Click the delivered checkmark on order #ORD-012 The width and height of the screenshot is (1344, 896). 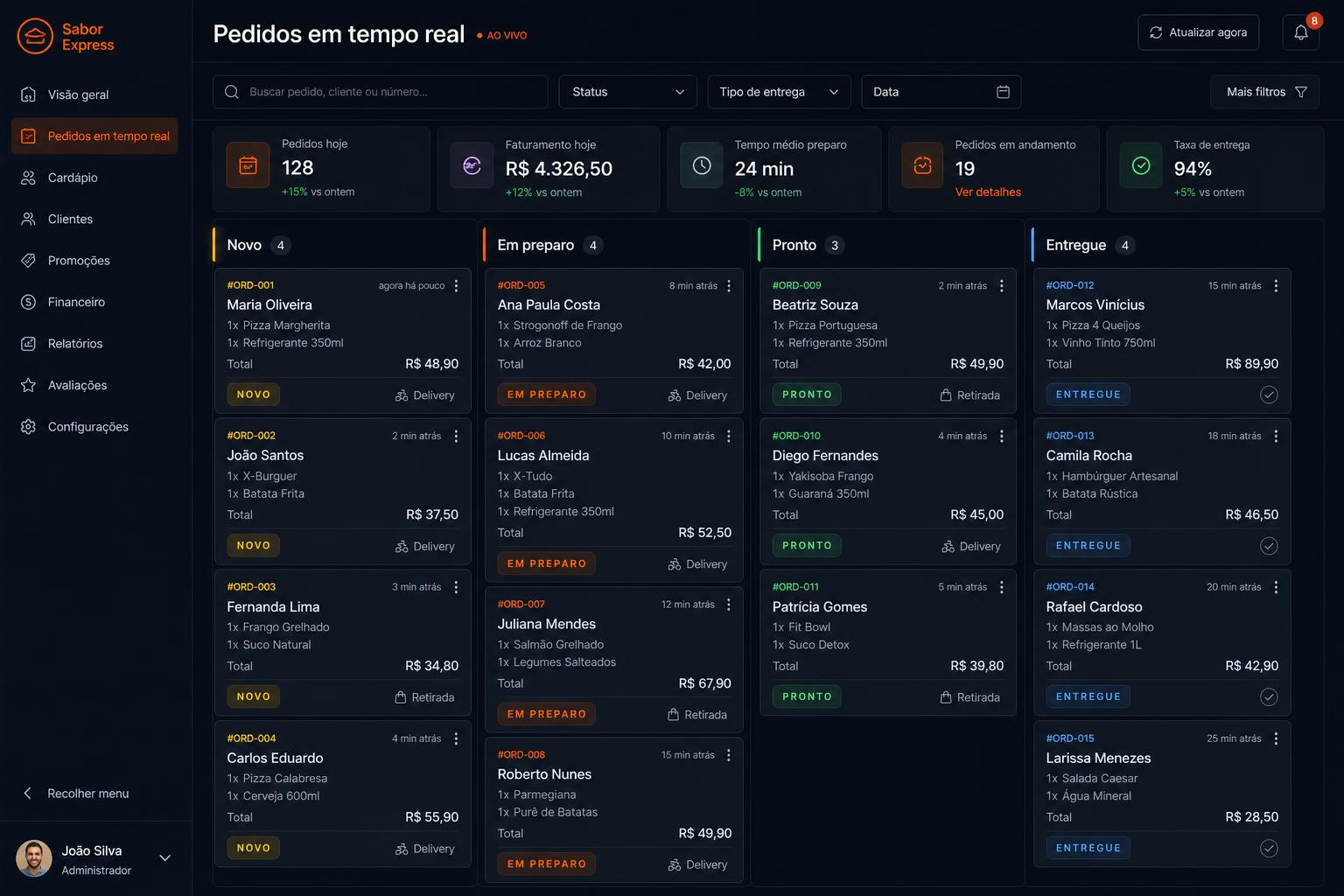[1269, 395]
